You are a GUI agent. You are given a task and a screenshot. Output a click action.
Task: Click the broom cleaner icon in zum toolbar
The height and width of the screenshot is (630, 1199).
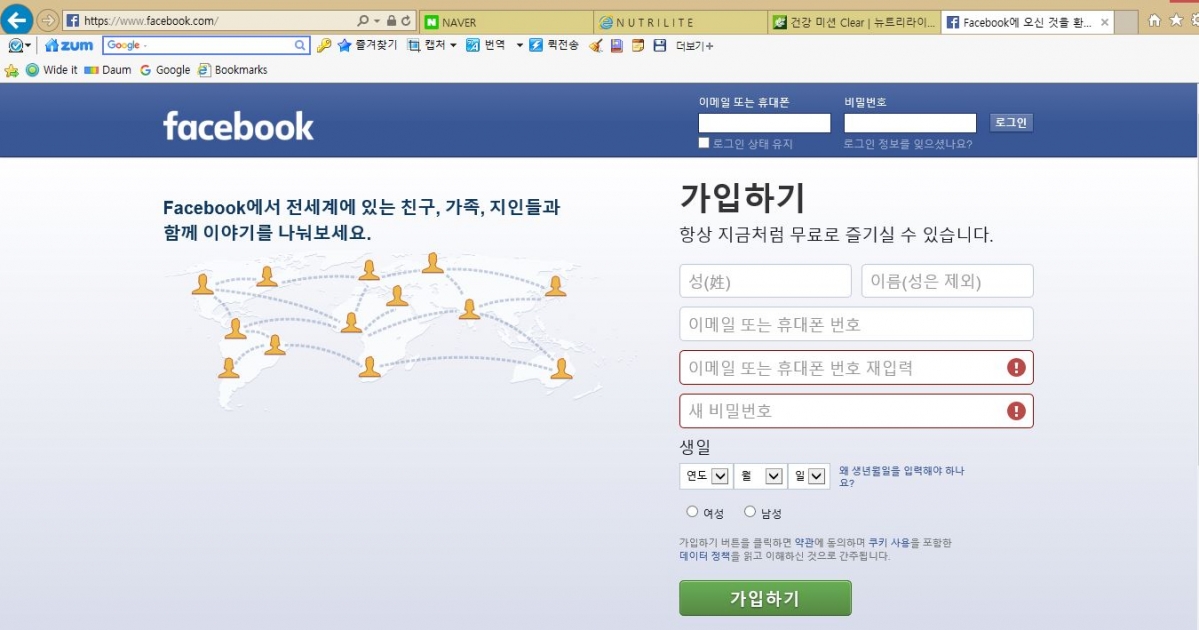596,46
